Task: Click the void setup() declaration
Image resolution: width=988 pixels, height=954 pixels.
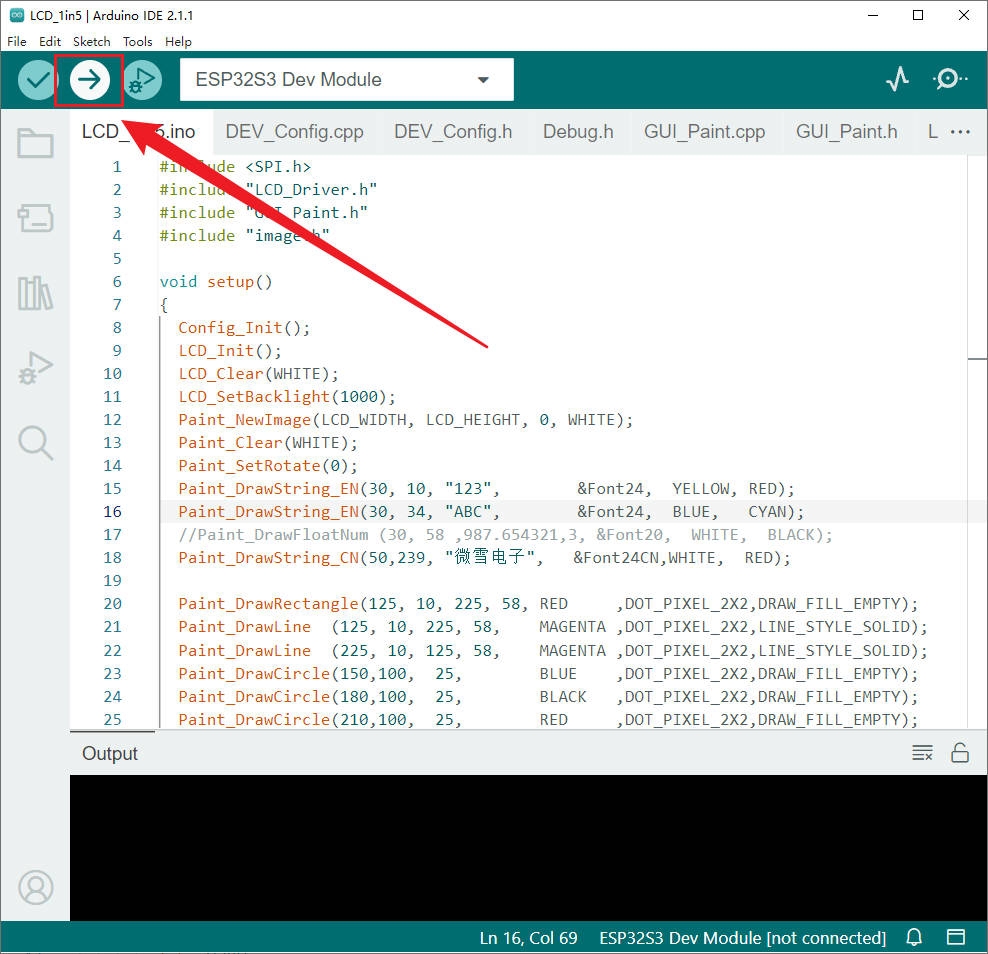Action: (215, 282)
